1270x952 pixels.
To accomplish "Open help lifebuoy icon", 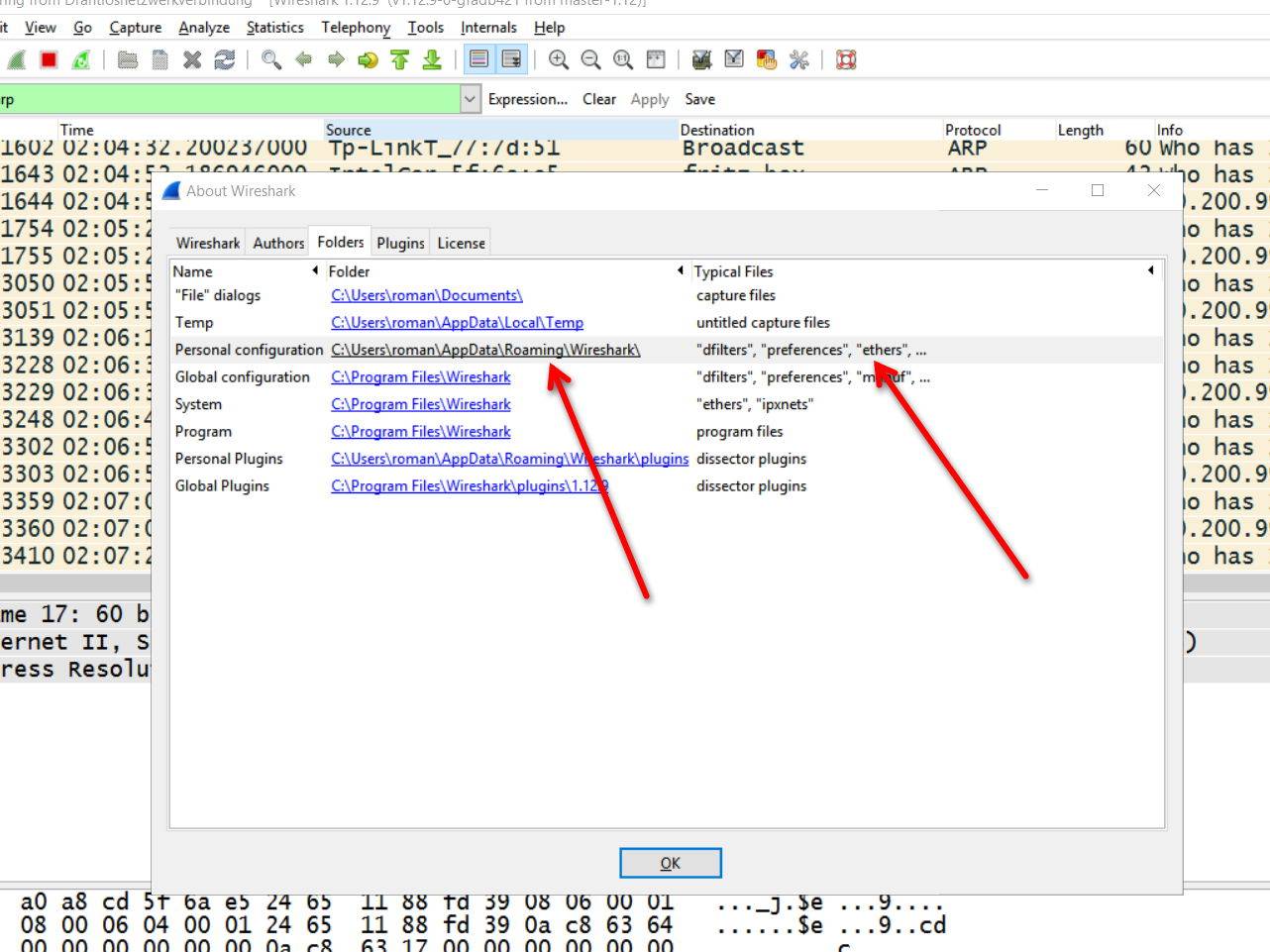I will [x=846, y=60].
